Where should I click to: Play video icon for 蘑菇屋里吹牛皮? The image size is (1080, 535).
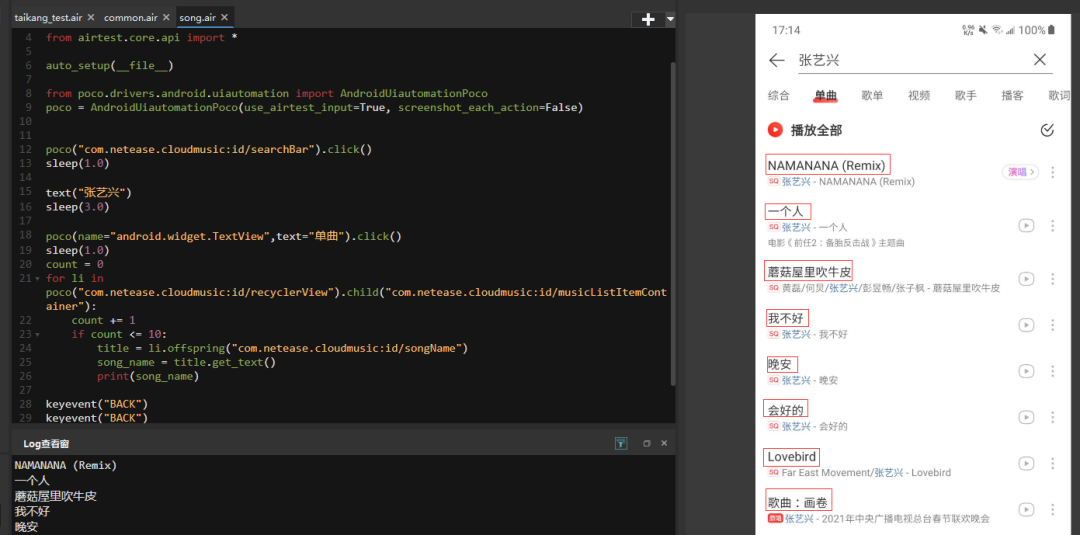[1026, 279]
